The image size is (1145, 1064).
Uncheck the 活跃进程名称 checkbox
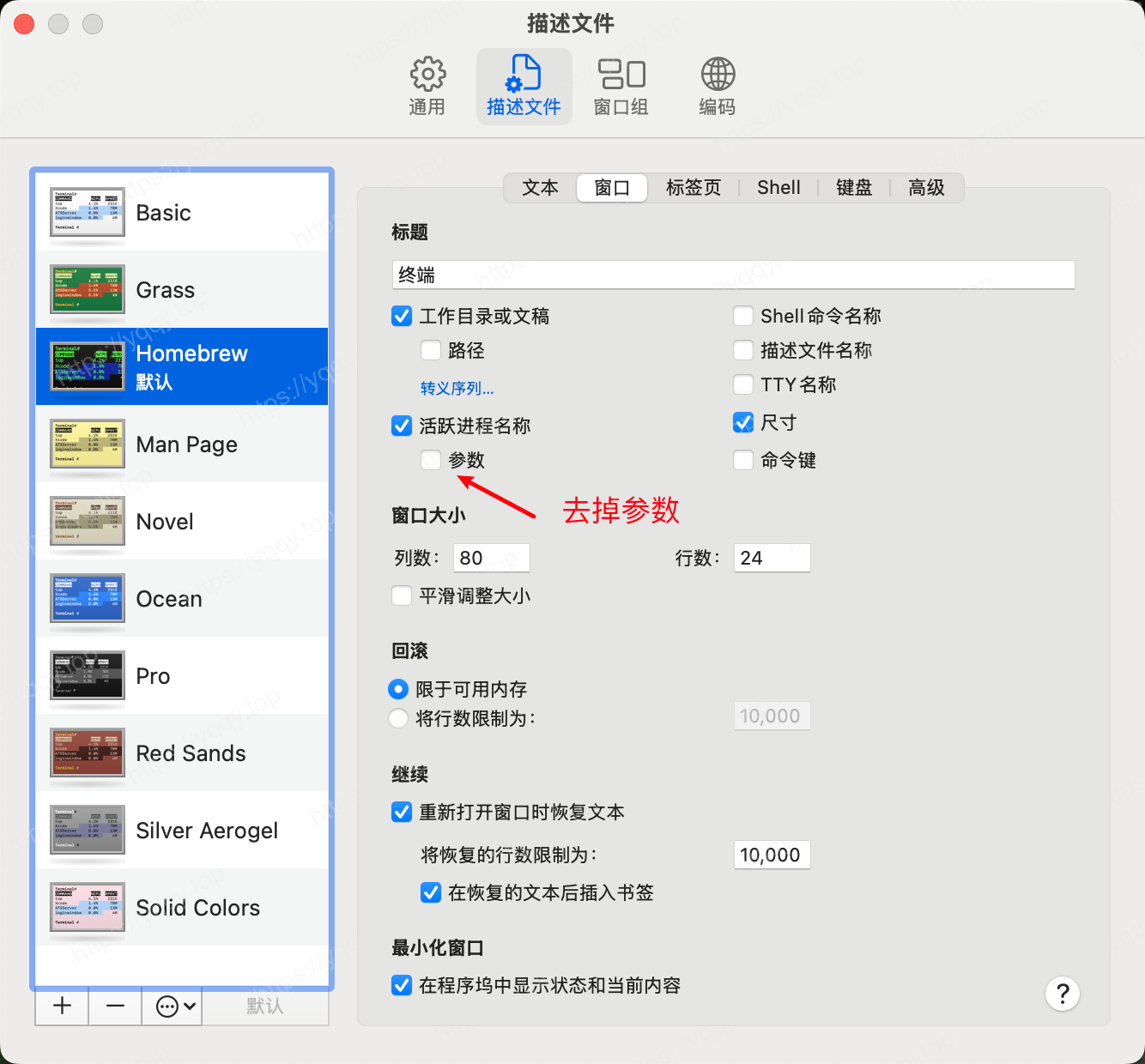tap(402, 426)
